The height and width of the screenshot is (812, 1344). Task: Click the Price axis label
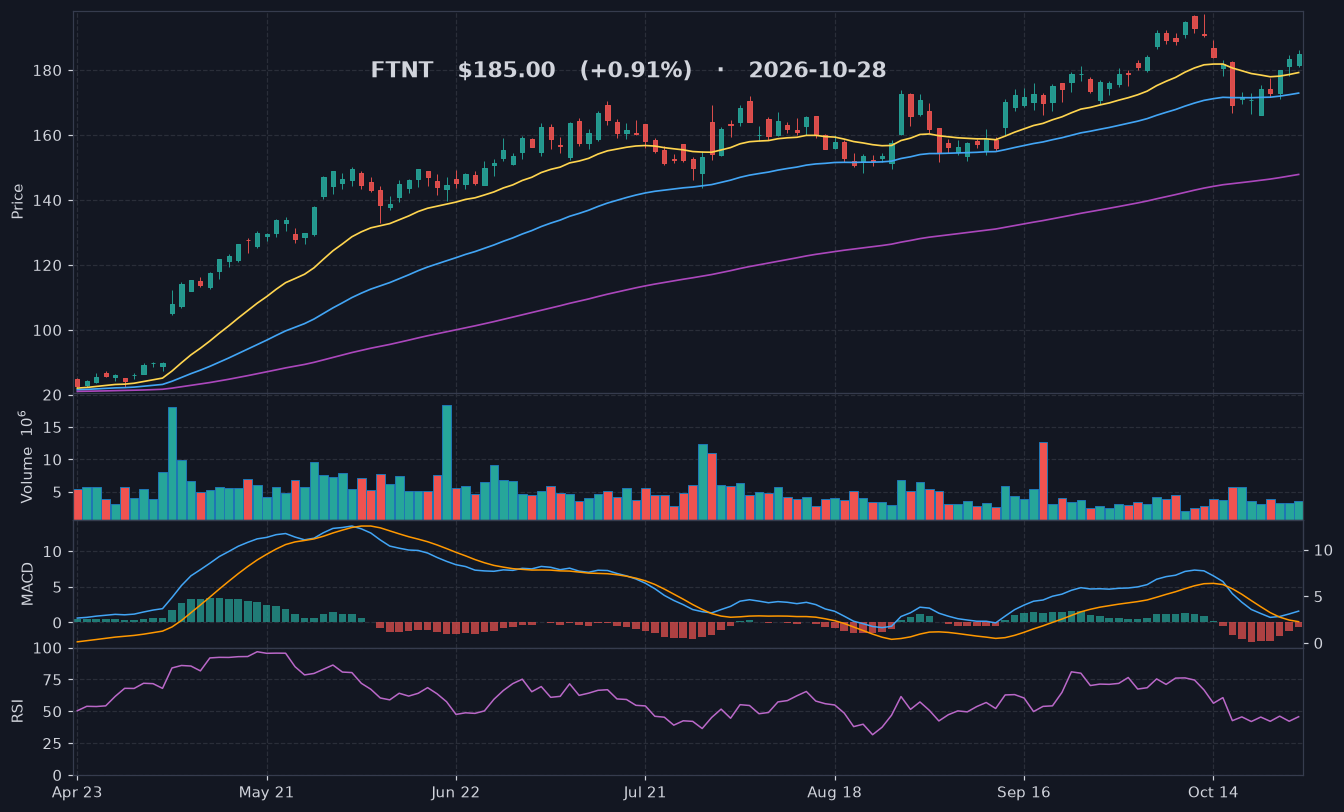pyautogui.click(x=17, y=201)
